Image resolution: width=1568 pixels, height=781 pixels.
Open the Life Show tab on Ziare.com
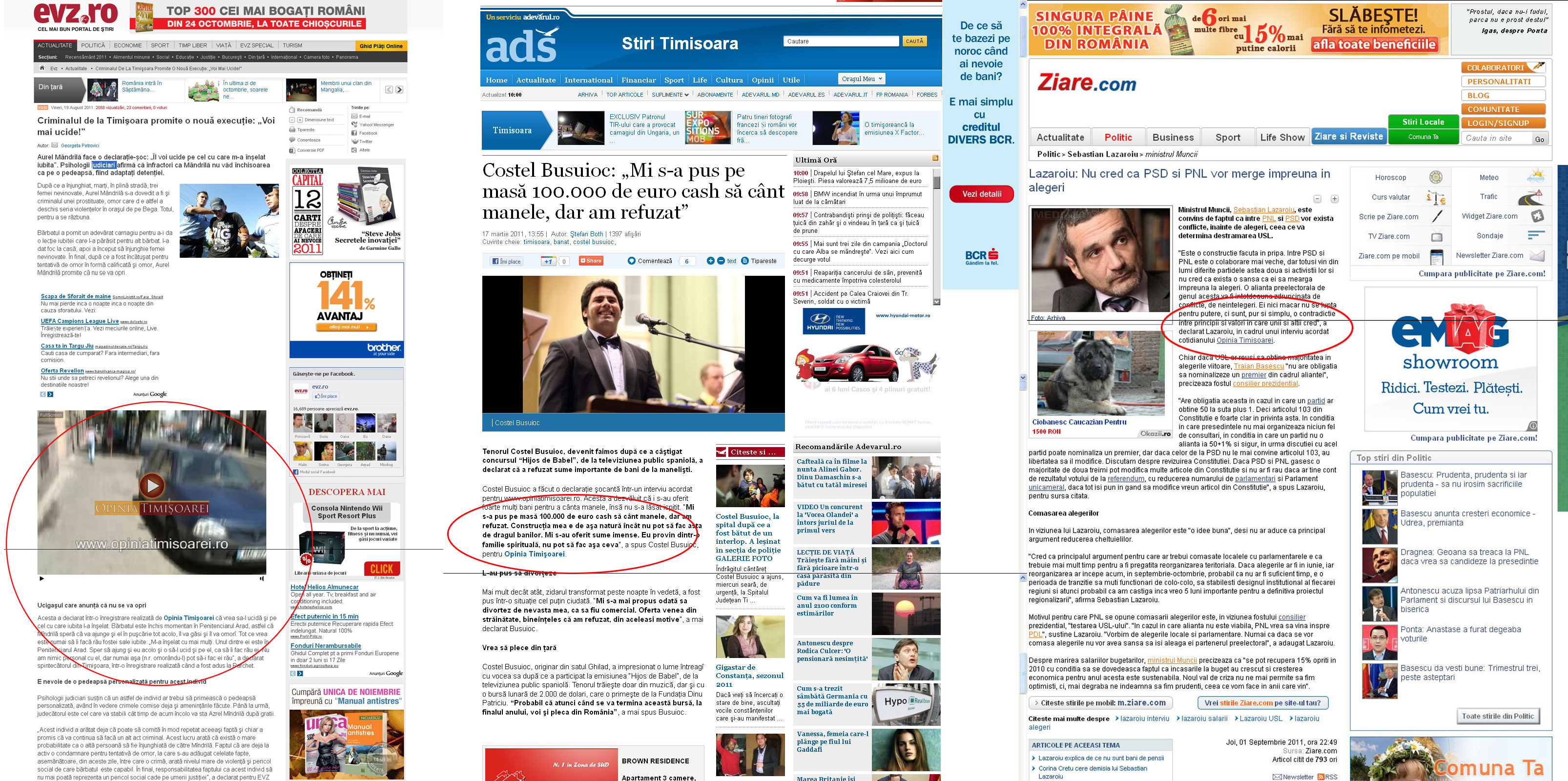[1282, 137]
